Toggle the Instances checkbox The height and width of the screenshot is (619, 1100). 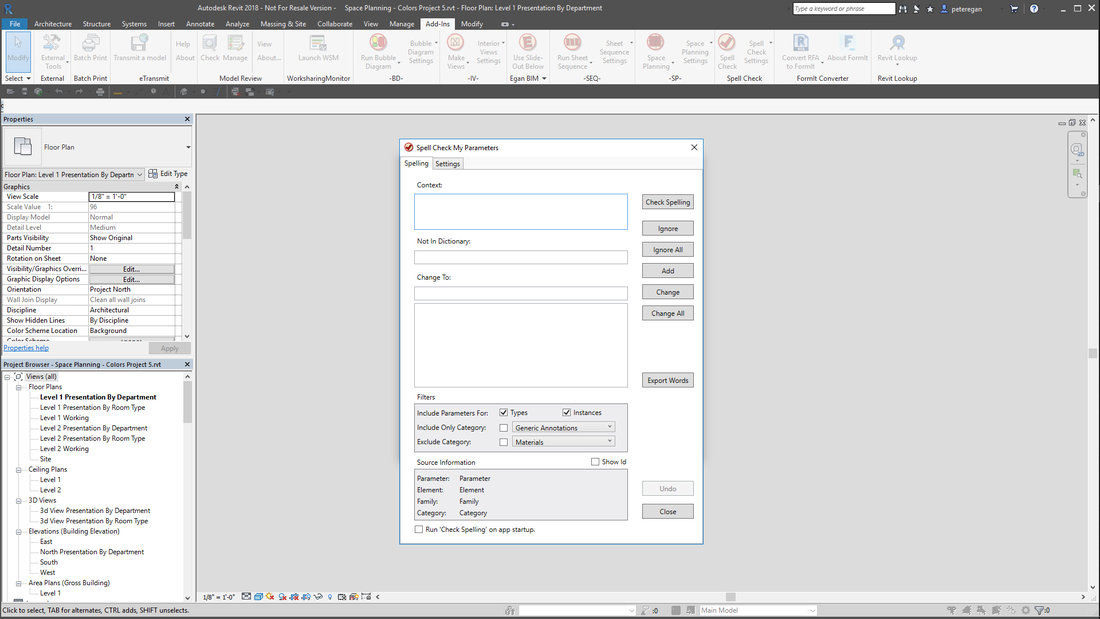pyautogui.click(x=567, y=412)
